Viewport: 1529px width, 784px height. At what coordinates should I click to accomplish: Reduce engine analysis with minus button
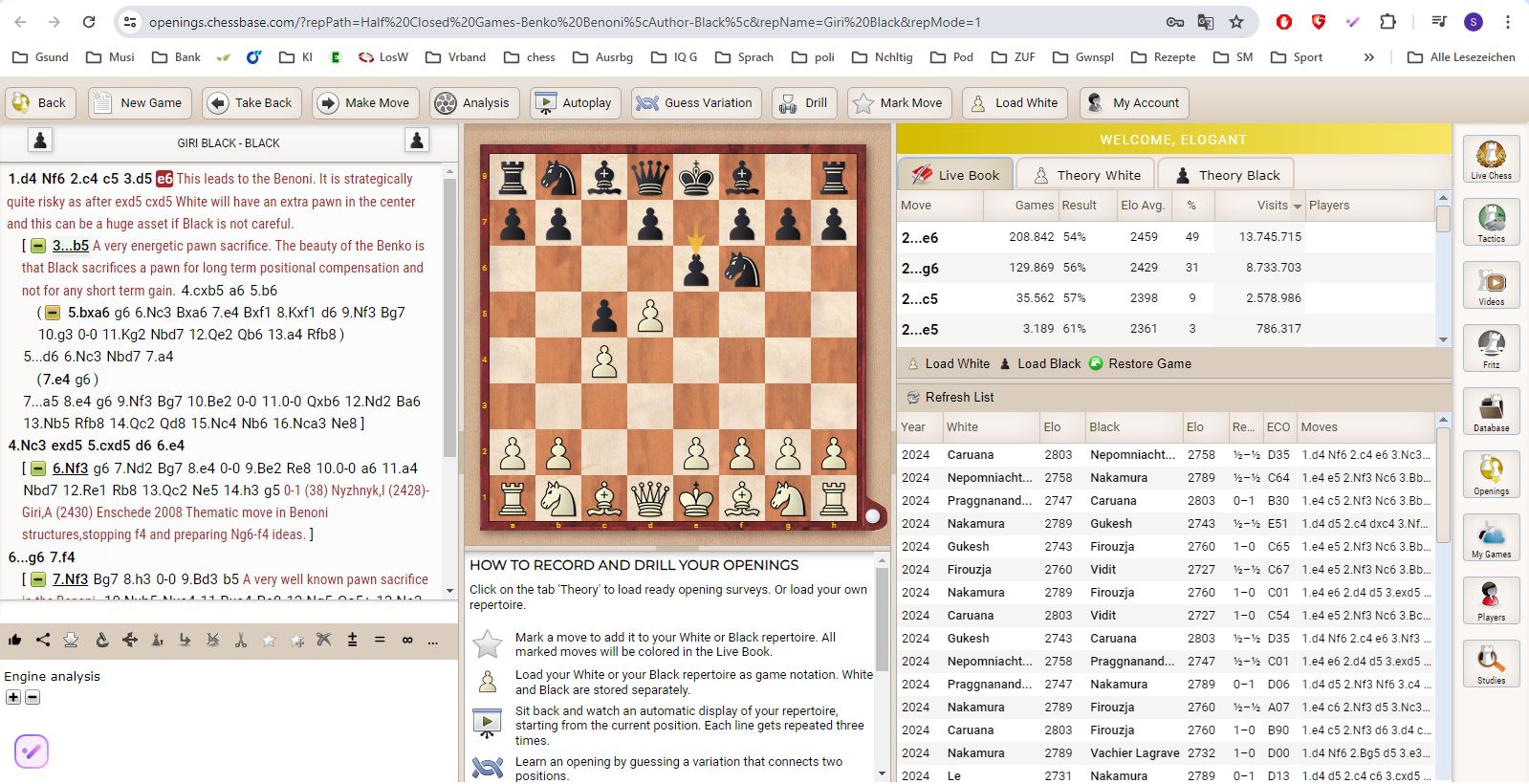[33, 697]
